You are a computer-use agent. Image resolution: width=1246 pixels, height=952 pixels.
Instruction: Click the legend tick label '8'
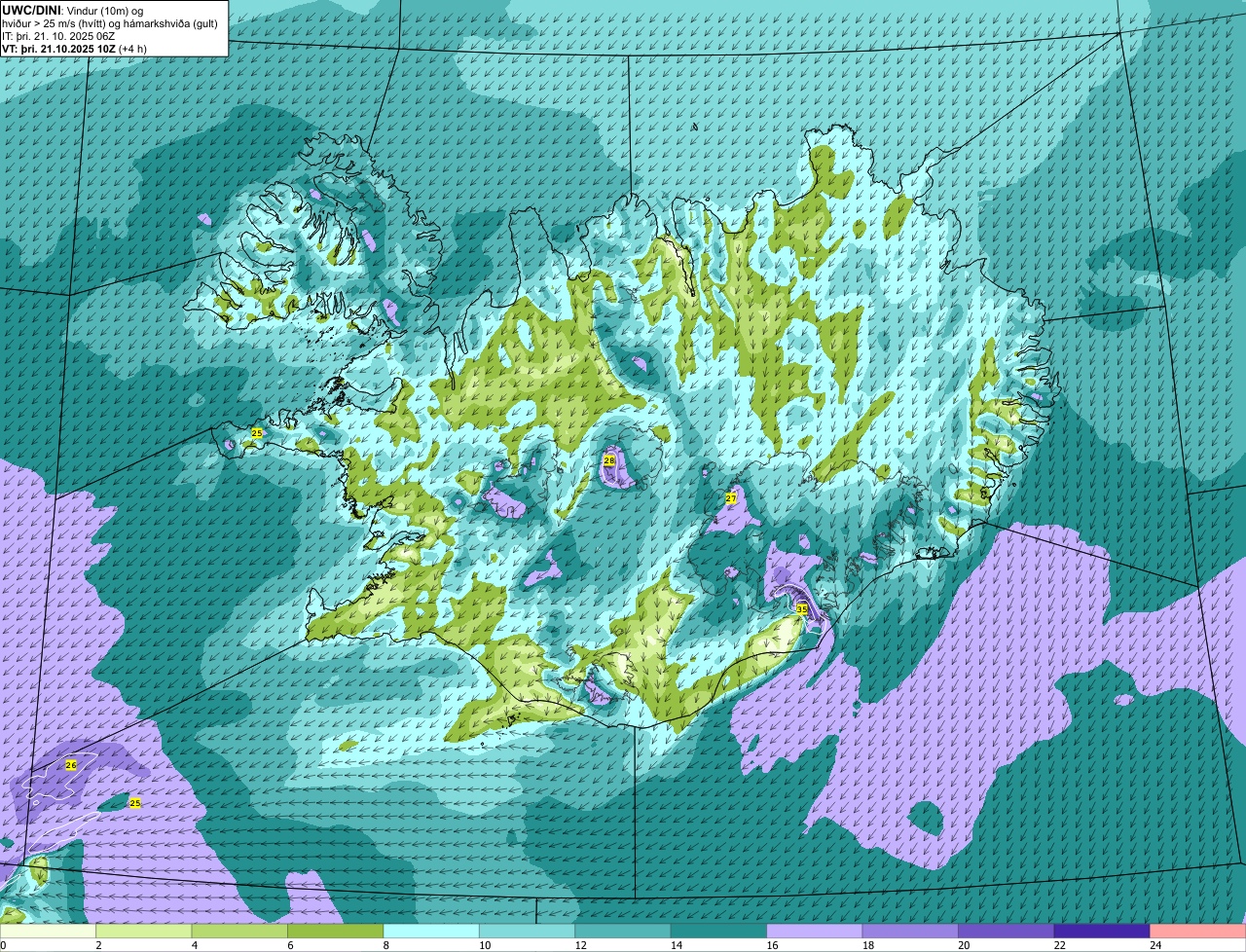(386, 944)
